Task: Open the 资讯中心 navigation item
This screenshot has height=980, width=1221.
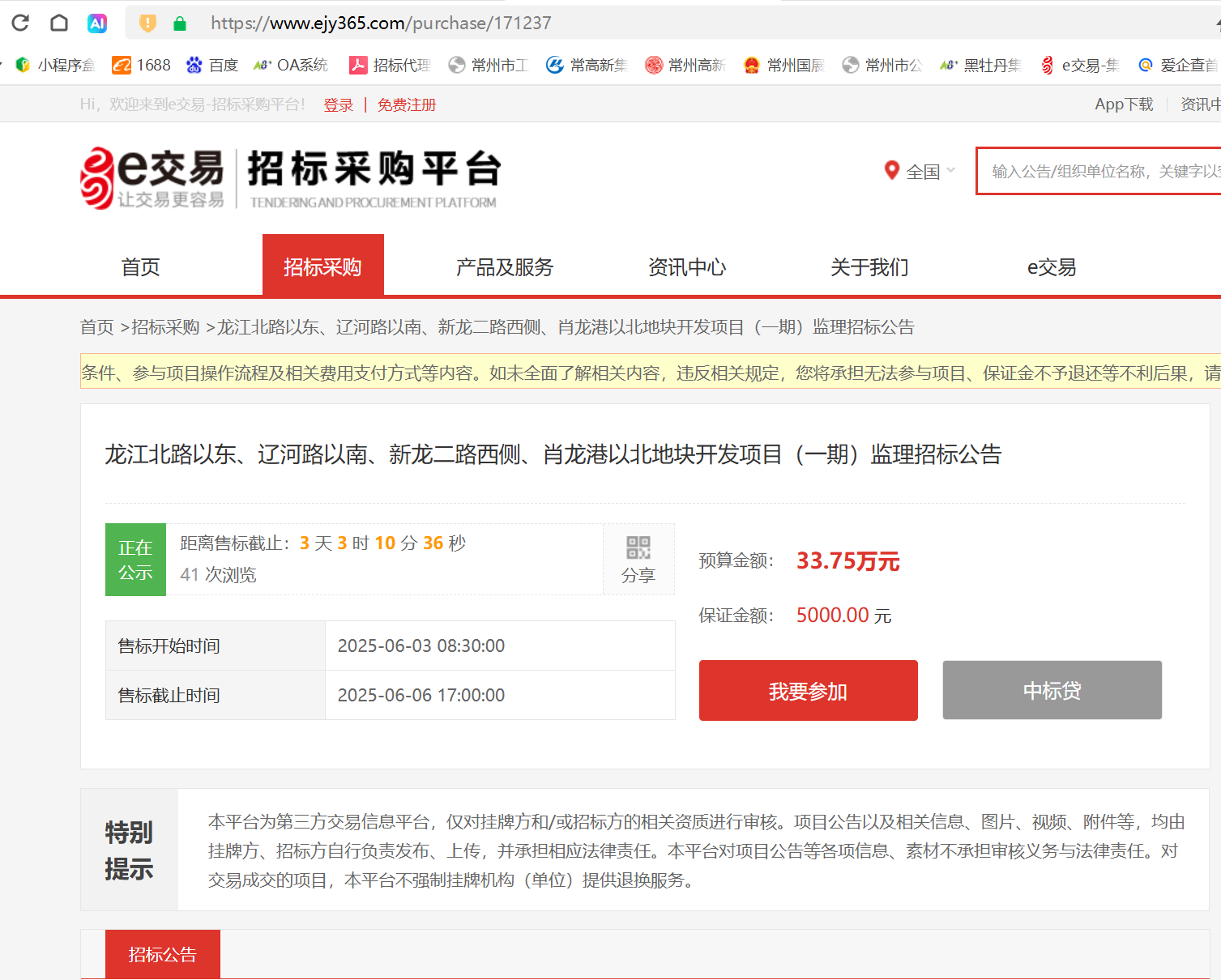Action: click(687, 266)
